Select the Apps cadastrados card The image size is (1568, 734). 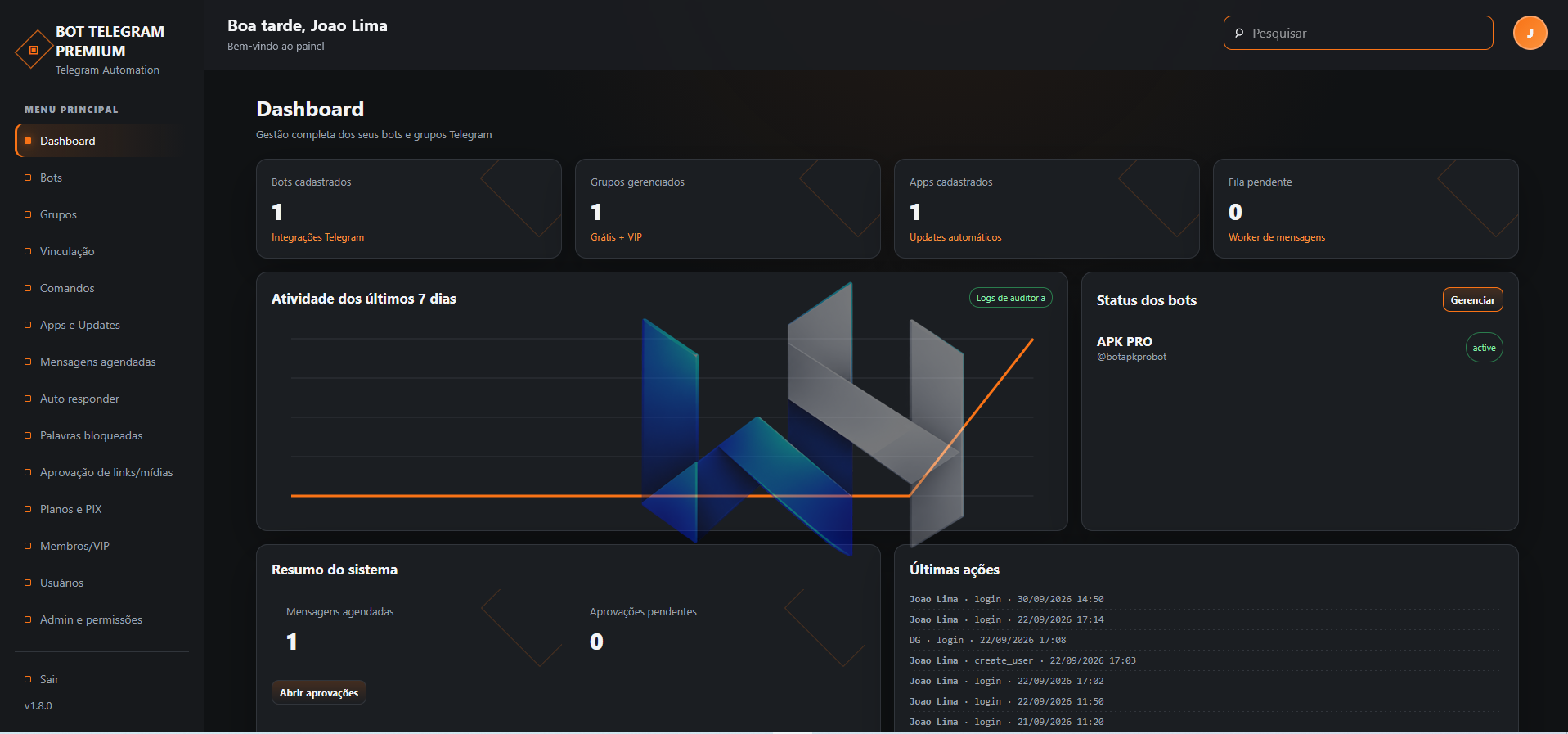click(1047, 209)
